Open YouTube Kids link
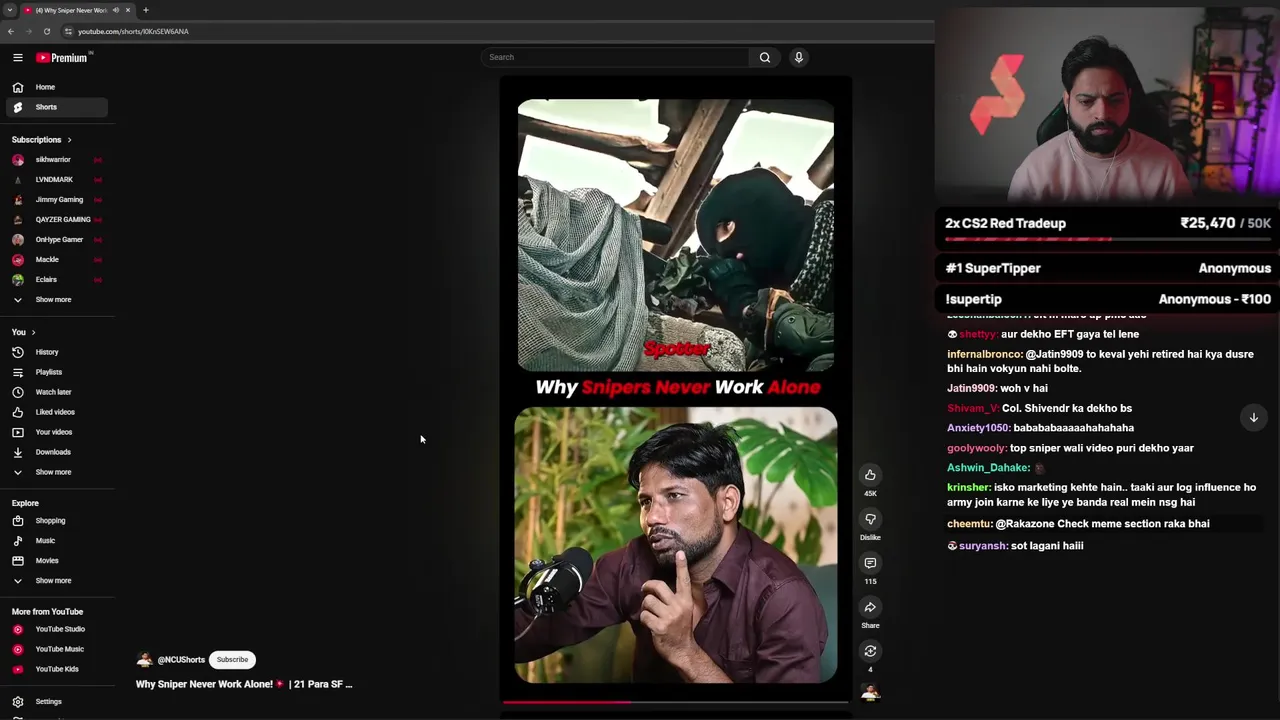 [x=58, y=669]
